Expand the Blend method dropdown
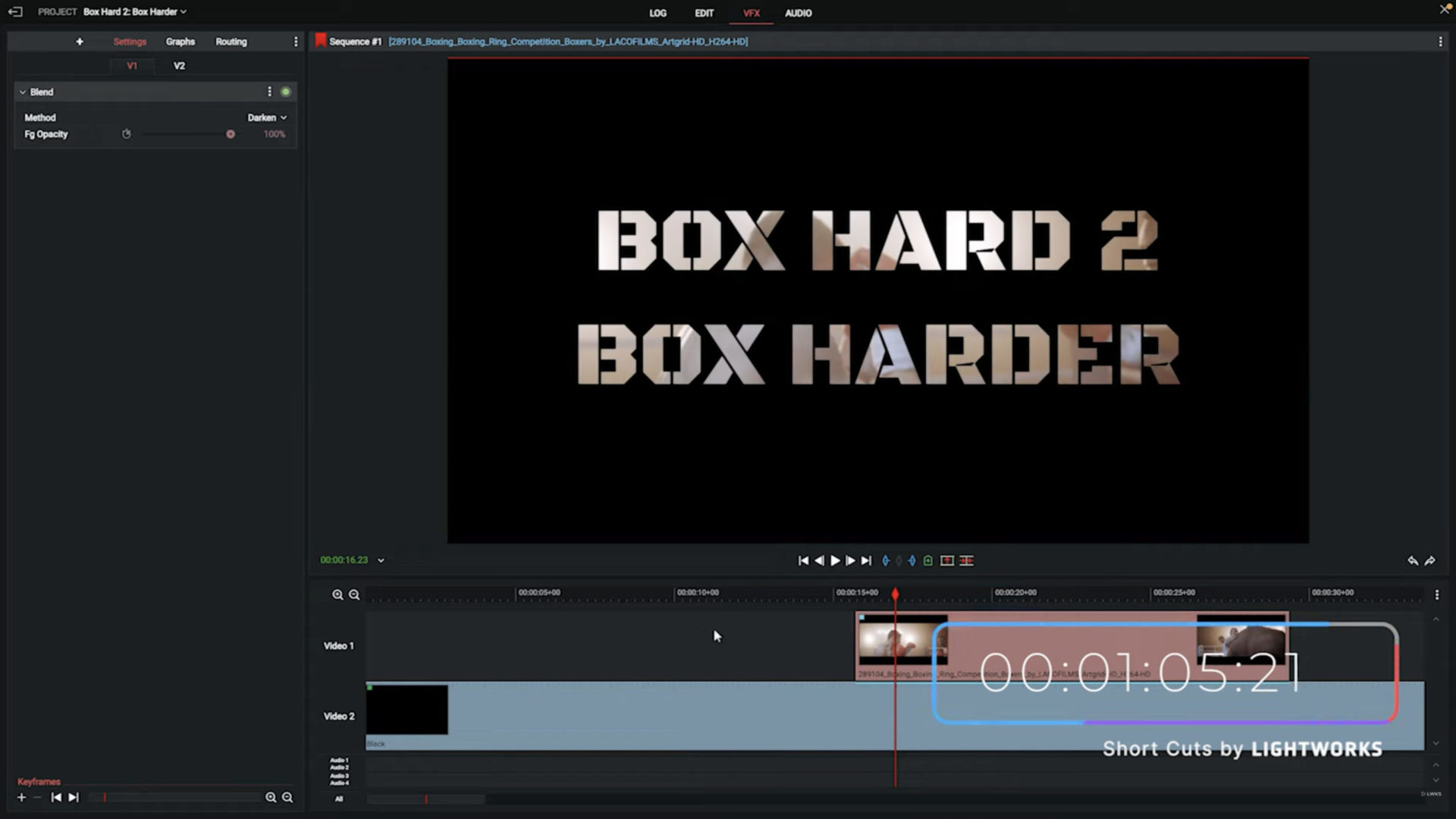Viewport: 1456px width, 819px height. pos(267,117)
